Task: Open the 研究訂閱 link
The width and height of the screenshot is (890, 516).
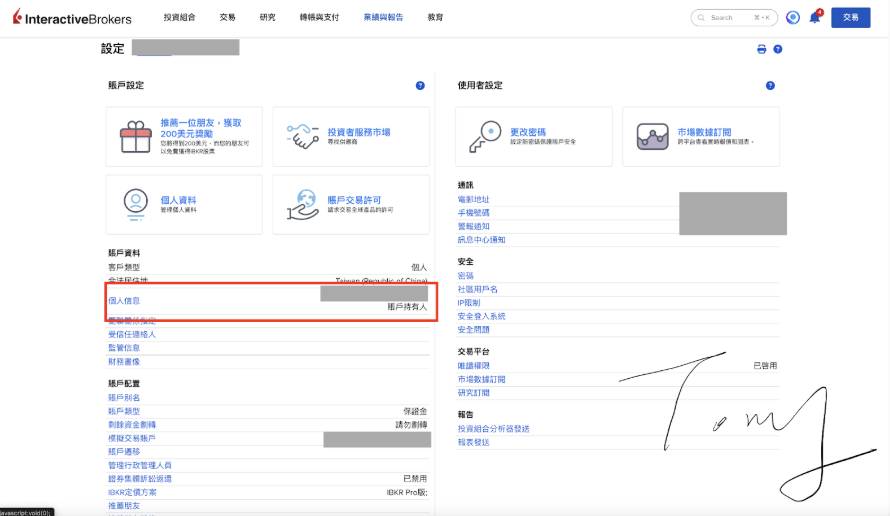Action: coord(473,393)
